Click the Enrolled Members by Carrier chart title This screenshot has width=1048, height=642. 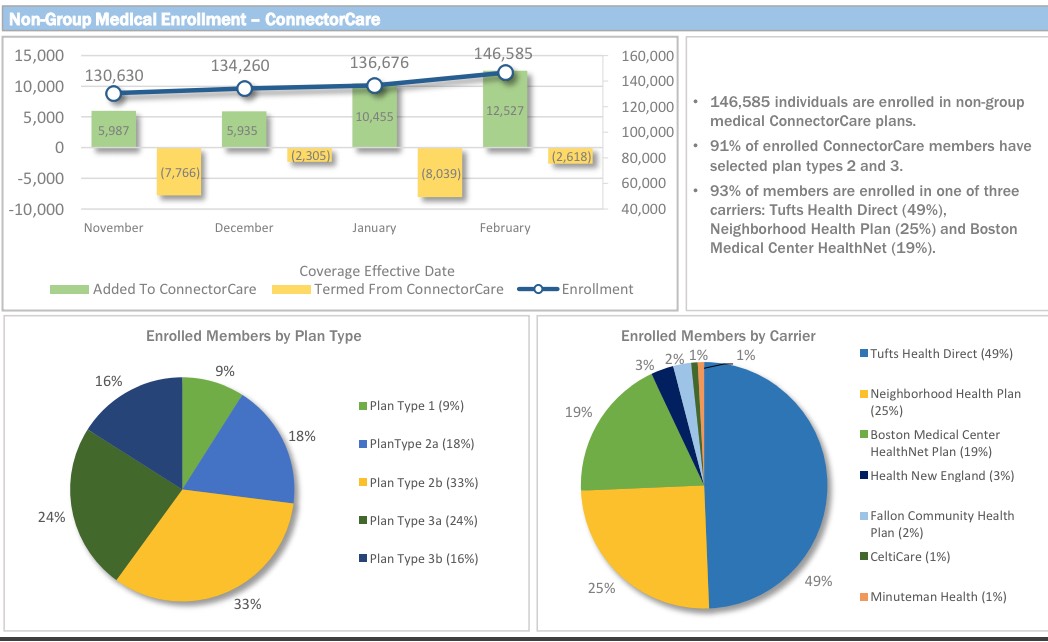coord(718,336)
